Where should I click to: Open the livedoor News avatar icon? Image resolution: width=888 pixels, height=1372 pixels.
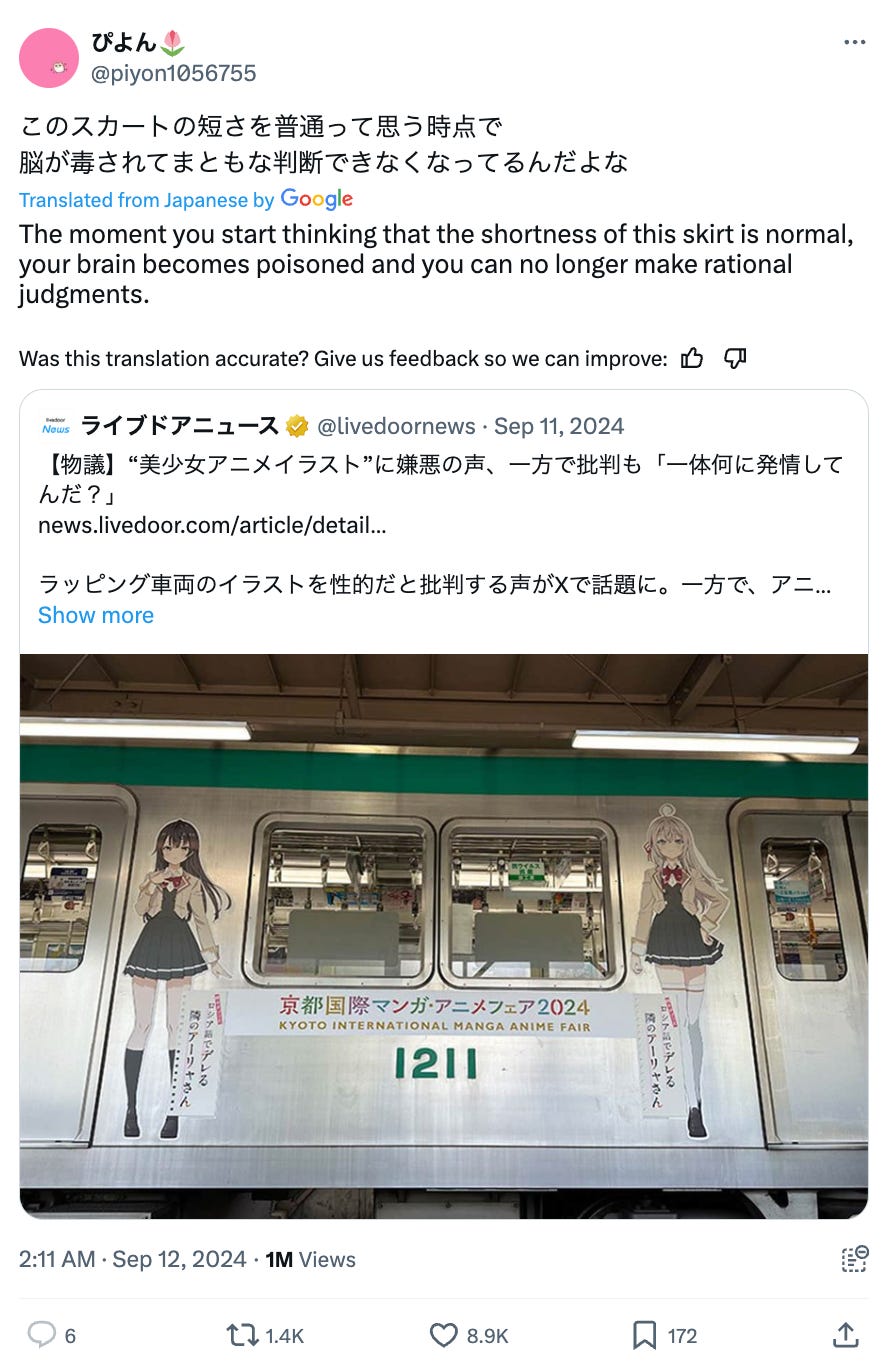(x=56, y=427)
